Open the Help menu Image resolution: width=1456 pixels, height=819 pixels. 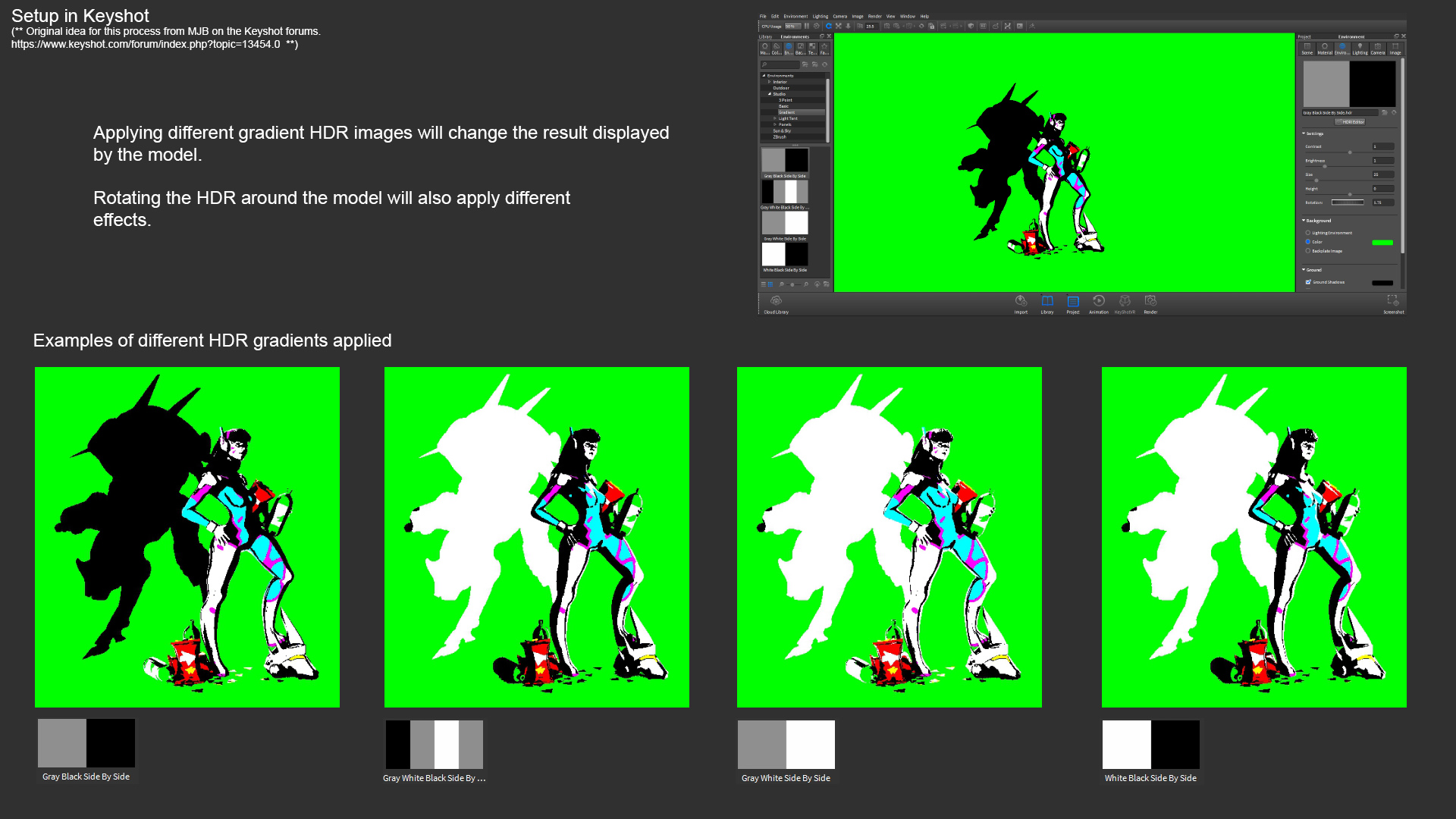pos(924,16)
